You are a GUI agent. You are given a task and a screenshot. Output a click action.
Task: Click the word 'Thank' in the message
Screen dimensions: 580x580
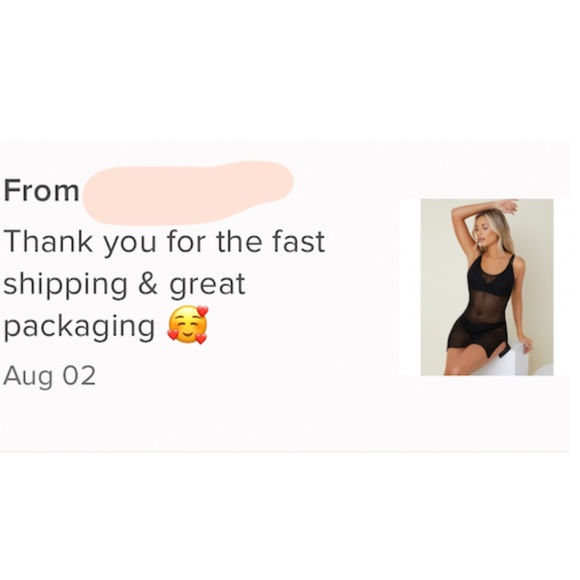48,241
